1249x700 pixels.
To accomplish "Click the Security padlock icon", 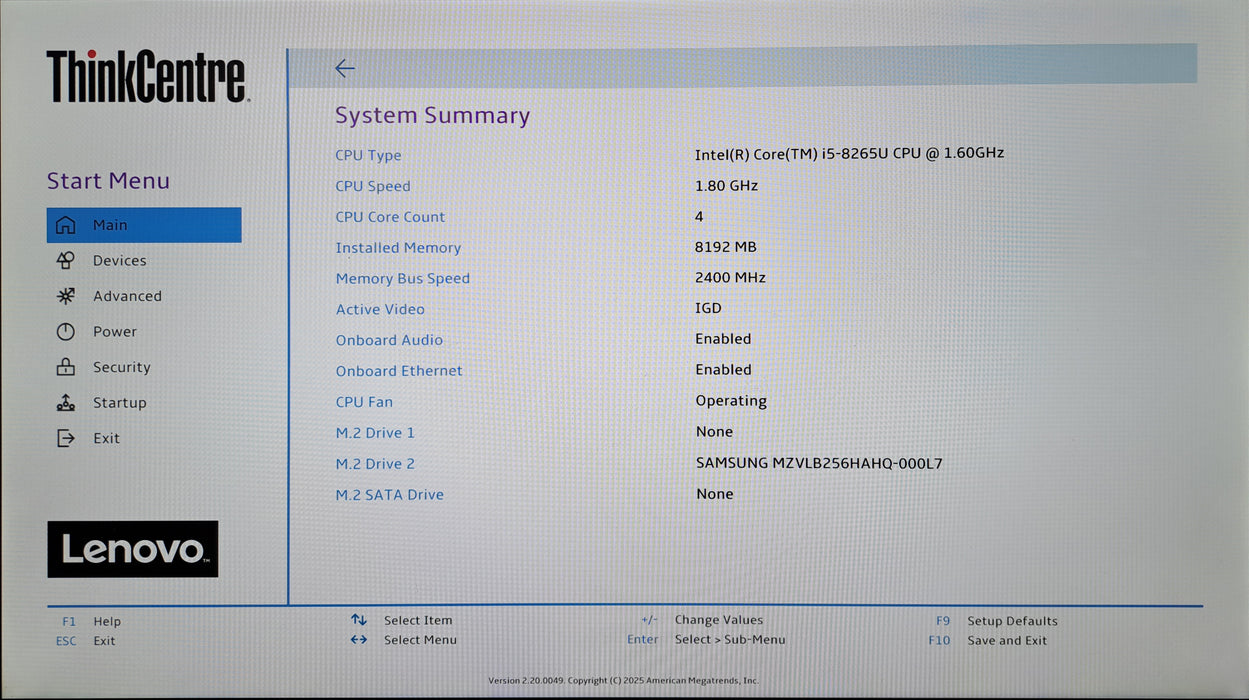I will 65,367.
